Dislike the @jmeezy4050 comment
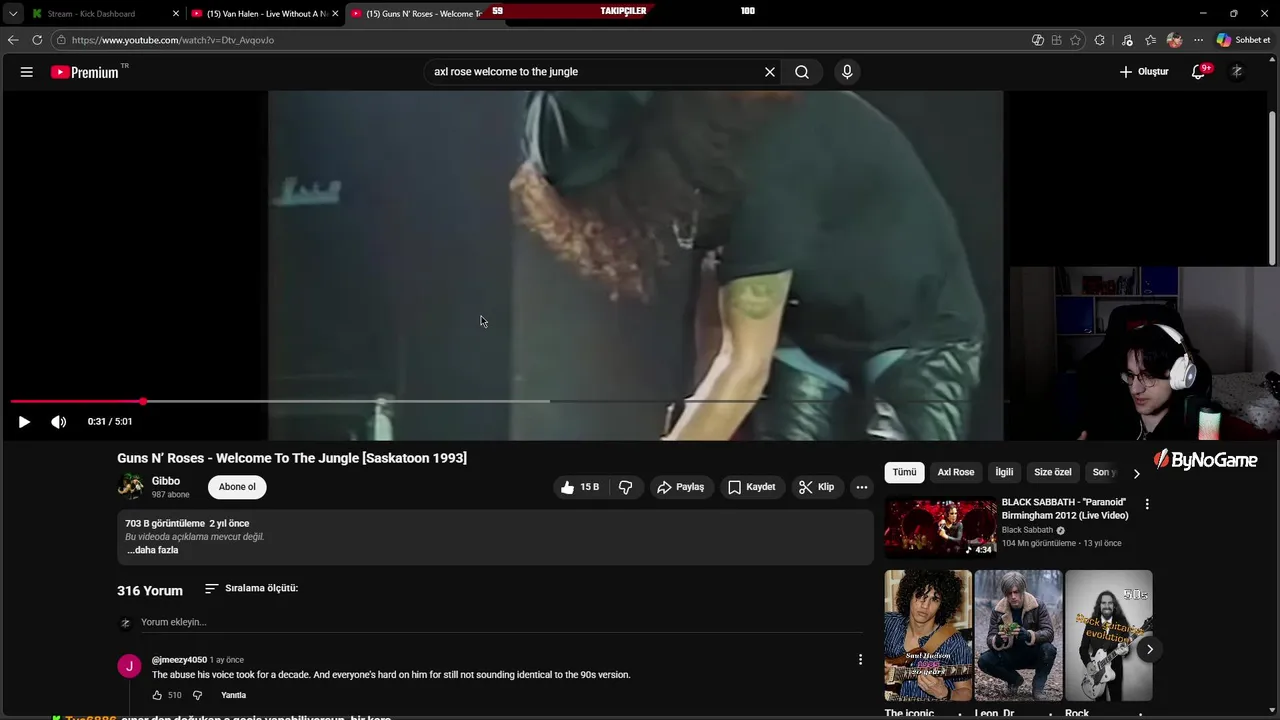Screen dimensions: 1280x720 pos(197,695)
